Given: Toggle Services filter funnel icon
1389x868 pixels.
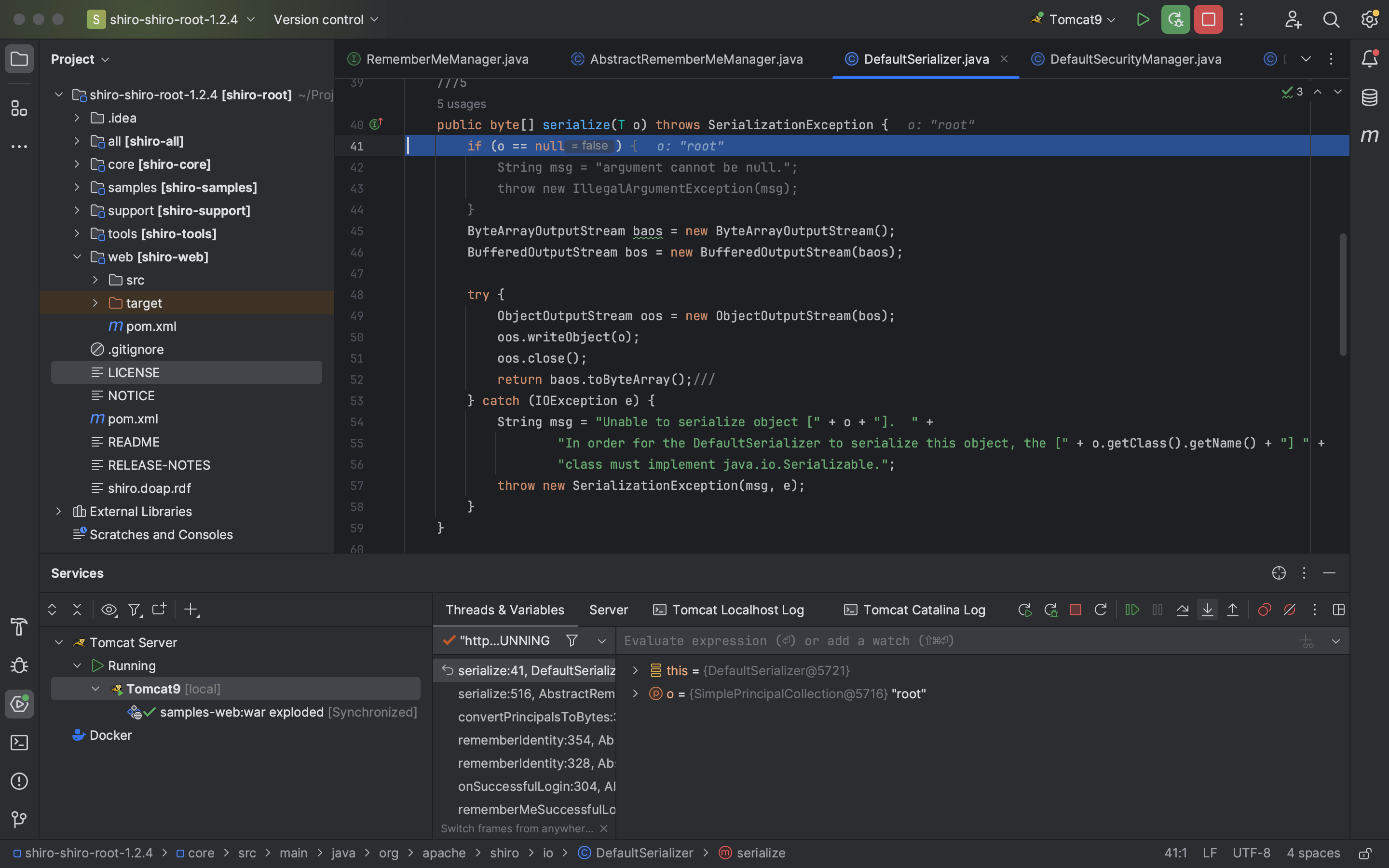Looking at the screenshot, I should [135, 610].
